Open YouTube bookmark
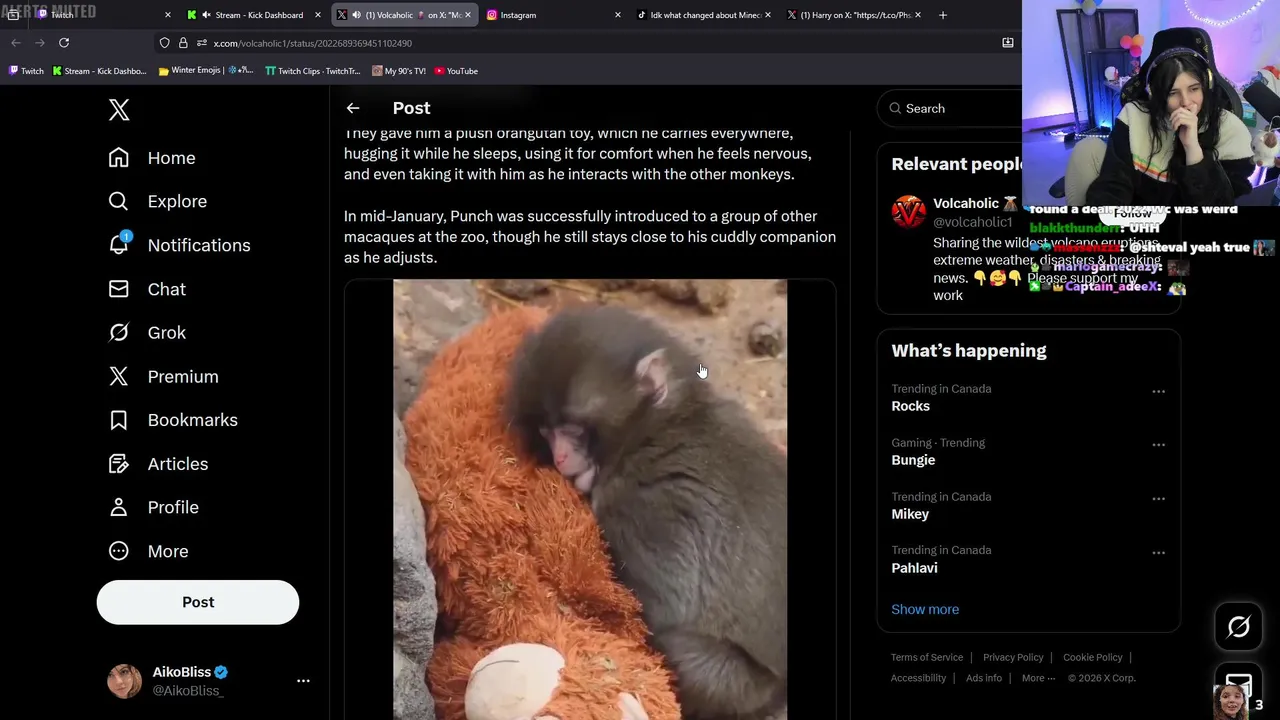This screenshot has width=1280, height=720. [456, 71]
